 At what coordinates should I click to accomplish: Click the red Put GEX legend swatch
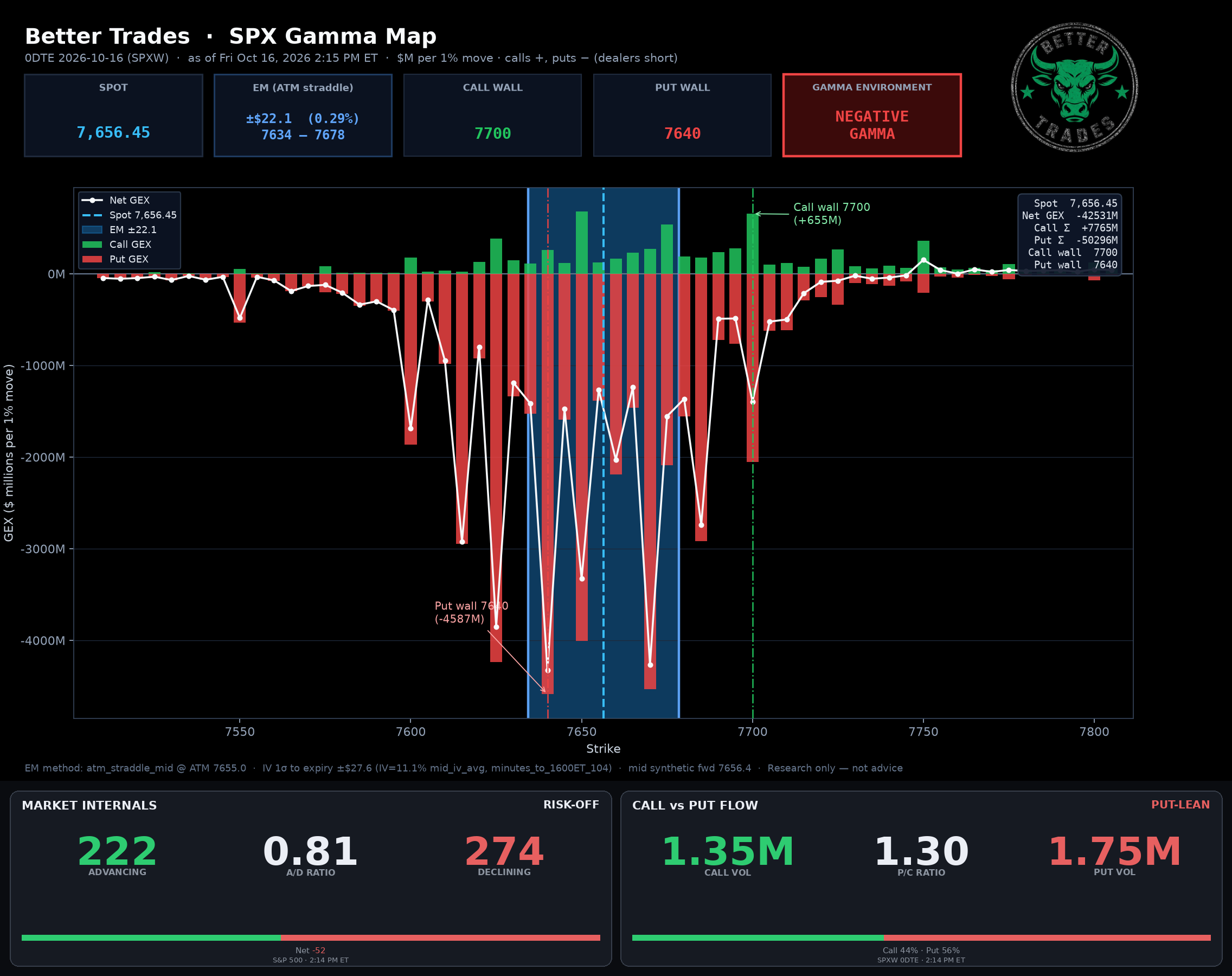(x=92, y=259)
